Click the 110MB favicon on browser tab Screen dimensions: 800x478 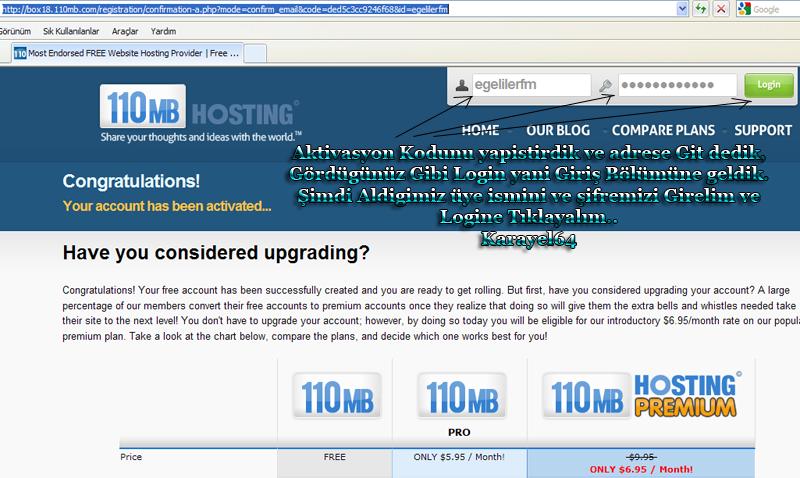click(x=19, y=52)
